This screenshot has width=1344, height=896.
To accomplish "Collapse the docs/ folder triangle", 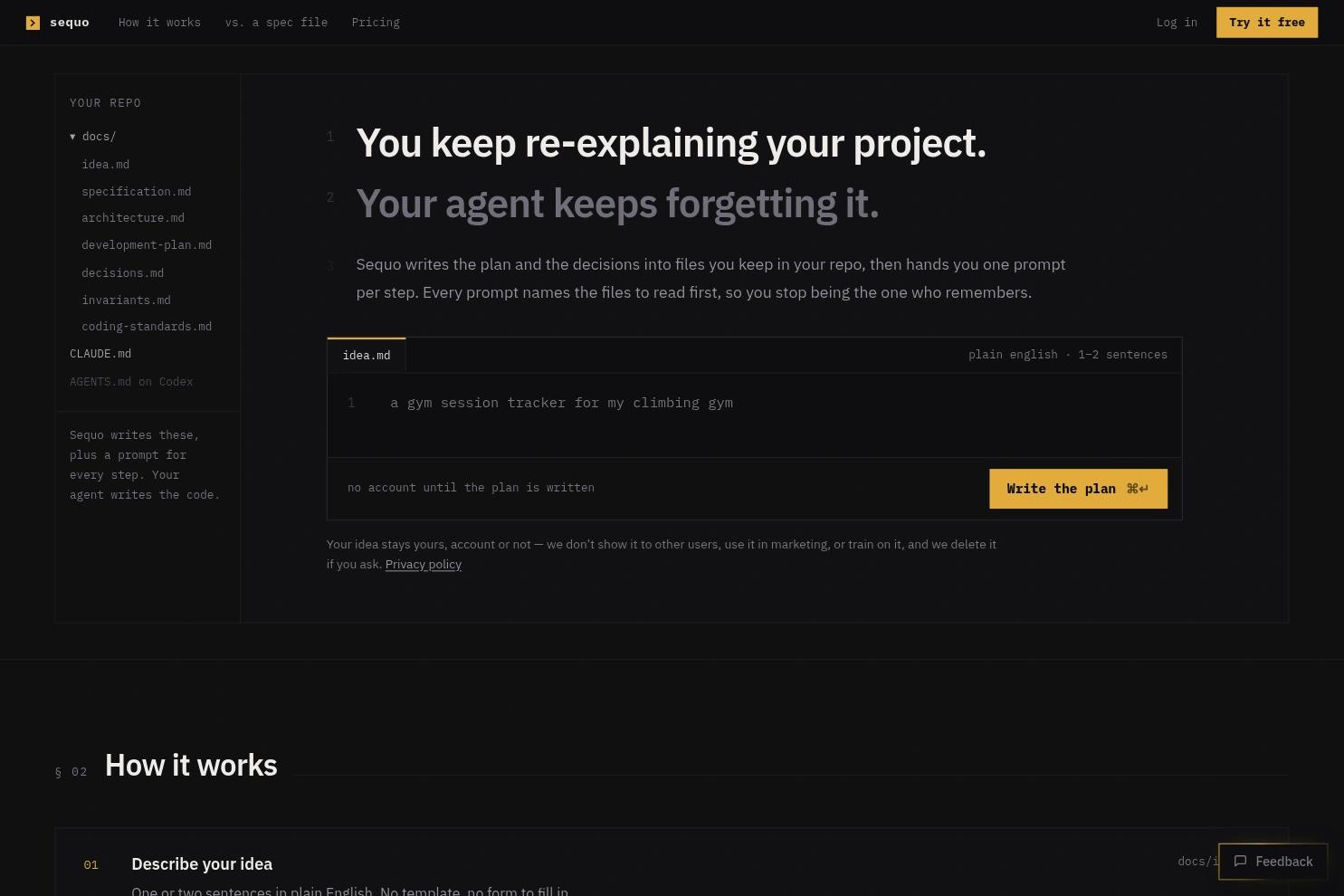I will click(x=72, y=137).
